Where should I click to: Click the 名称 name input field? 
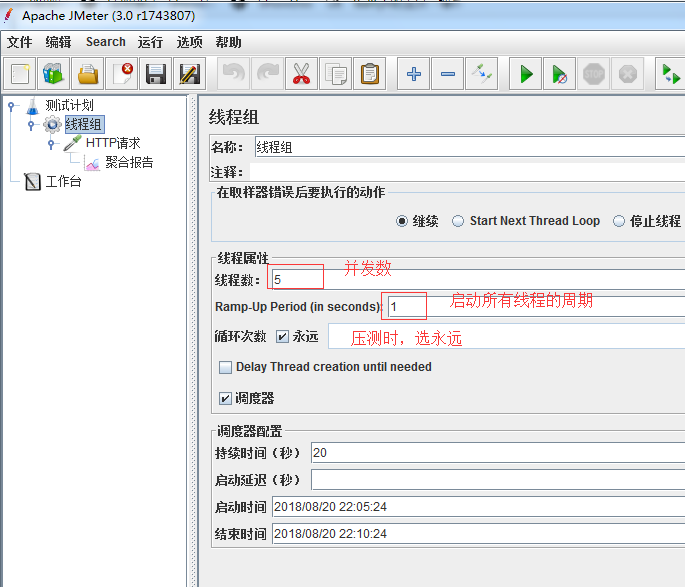click(x=470, y=147)
